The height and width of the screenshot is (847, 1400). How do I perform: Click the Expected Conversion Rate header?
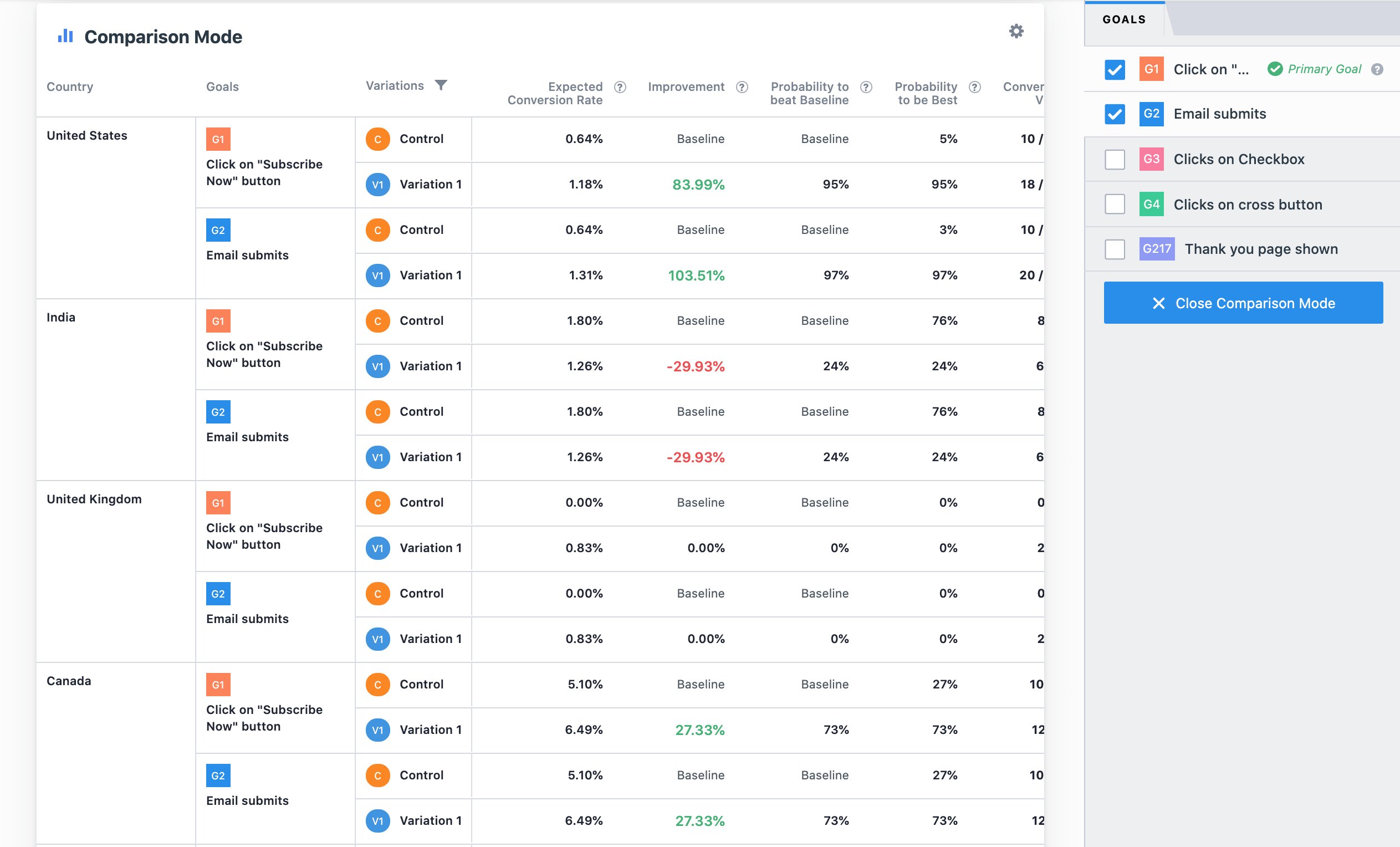(555, 93)
